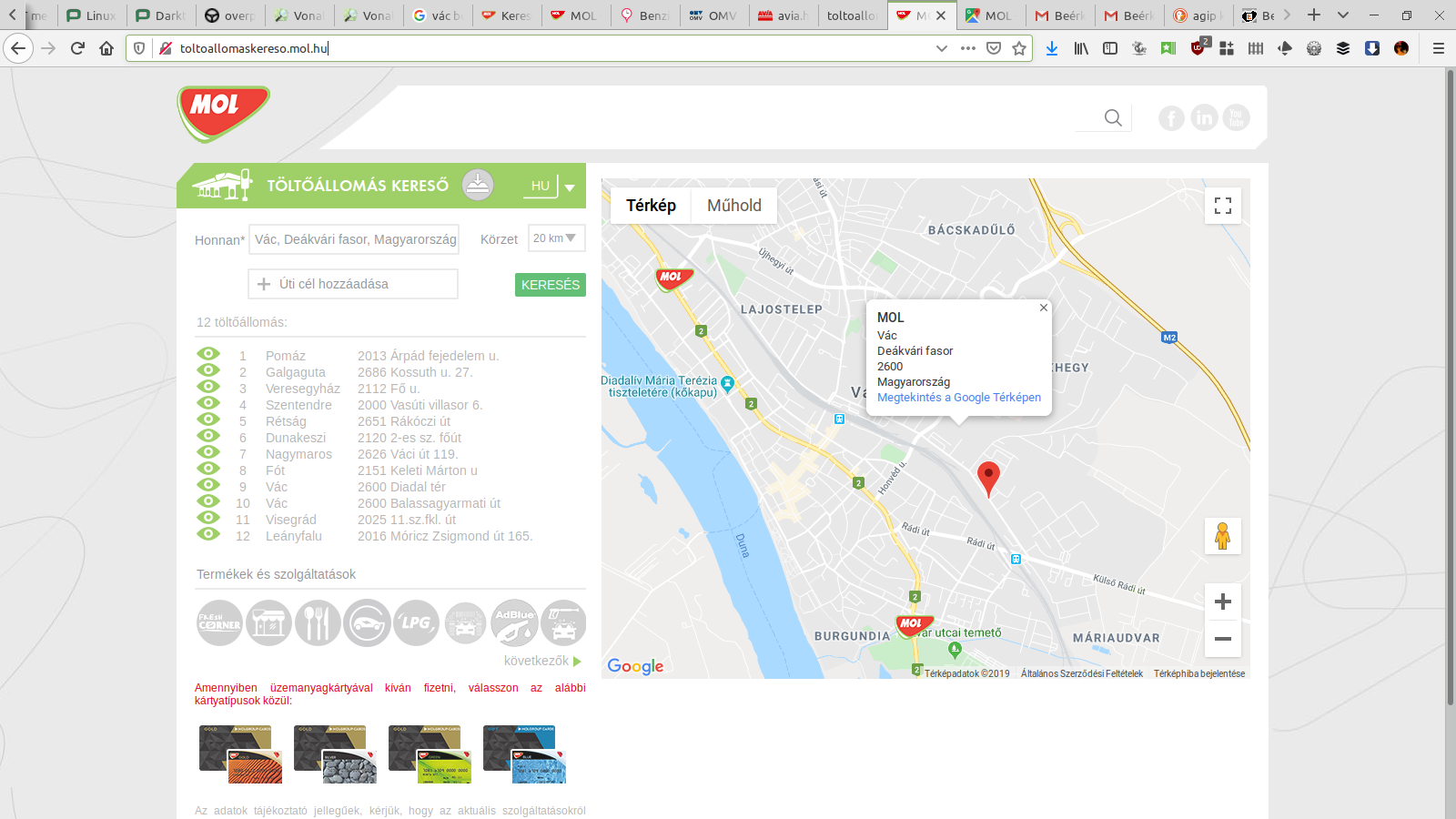
Task: Reload the page with refresh button
Action: click(x=77, y=48)
